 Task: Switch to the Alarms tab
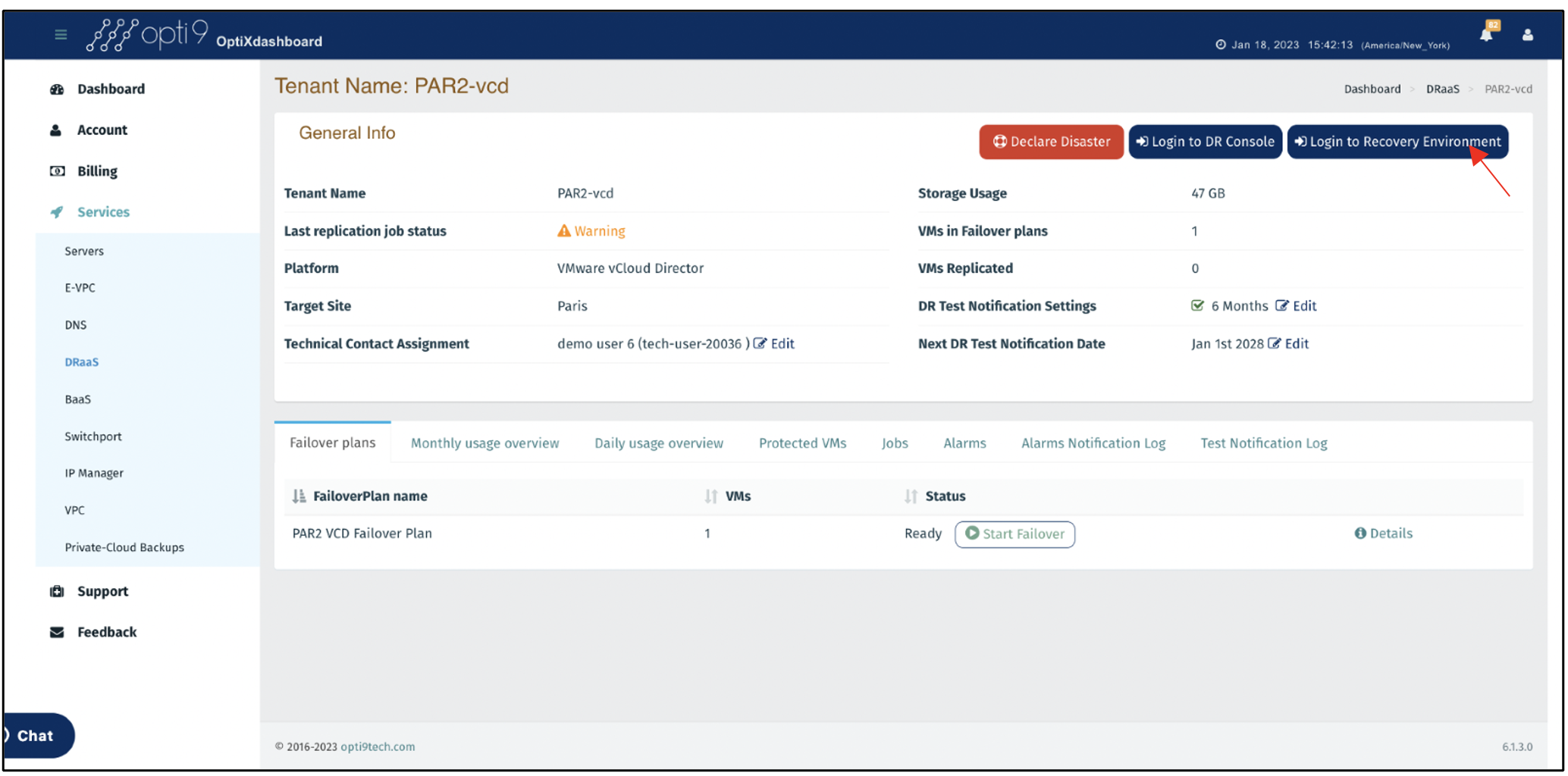click(964, 443)
